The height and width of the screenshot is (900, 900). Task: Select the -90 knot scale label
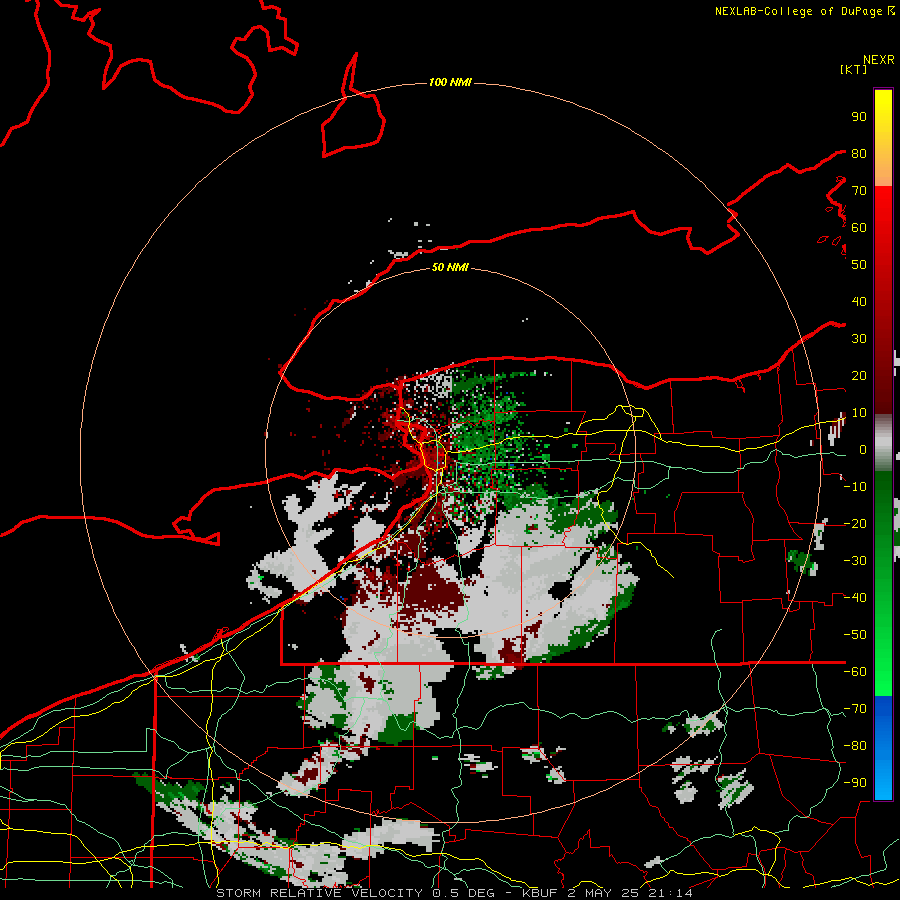coord(855,783)
